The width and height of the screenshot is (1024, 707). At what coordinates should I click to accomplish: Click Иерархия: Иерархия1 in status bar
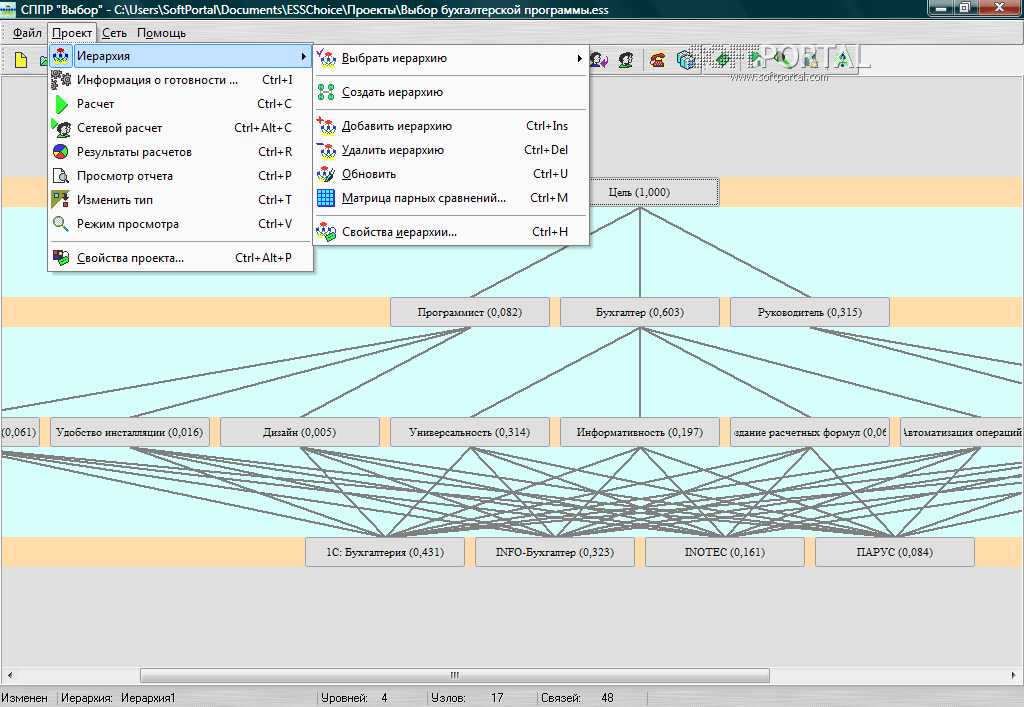coord(118,698)
